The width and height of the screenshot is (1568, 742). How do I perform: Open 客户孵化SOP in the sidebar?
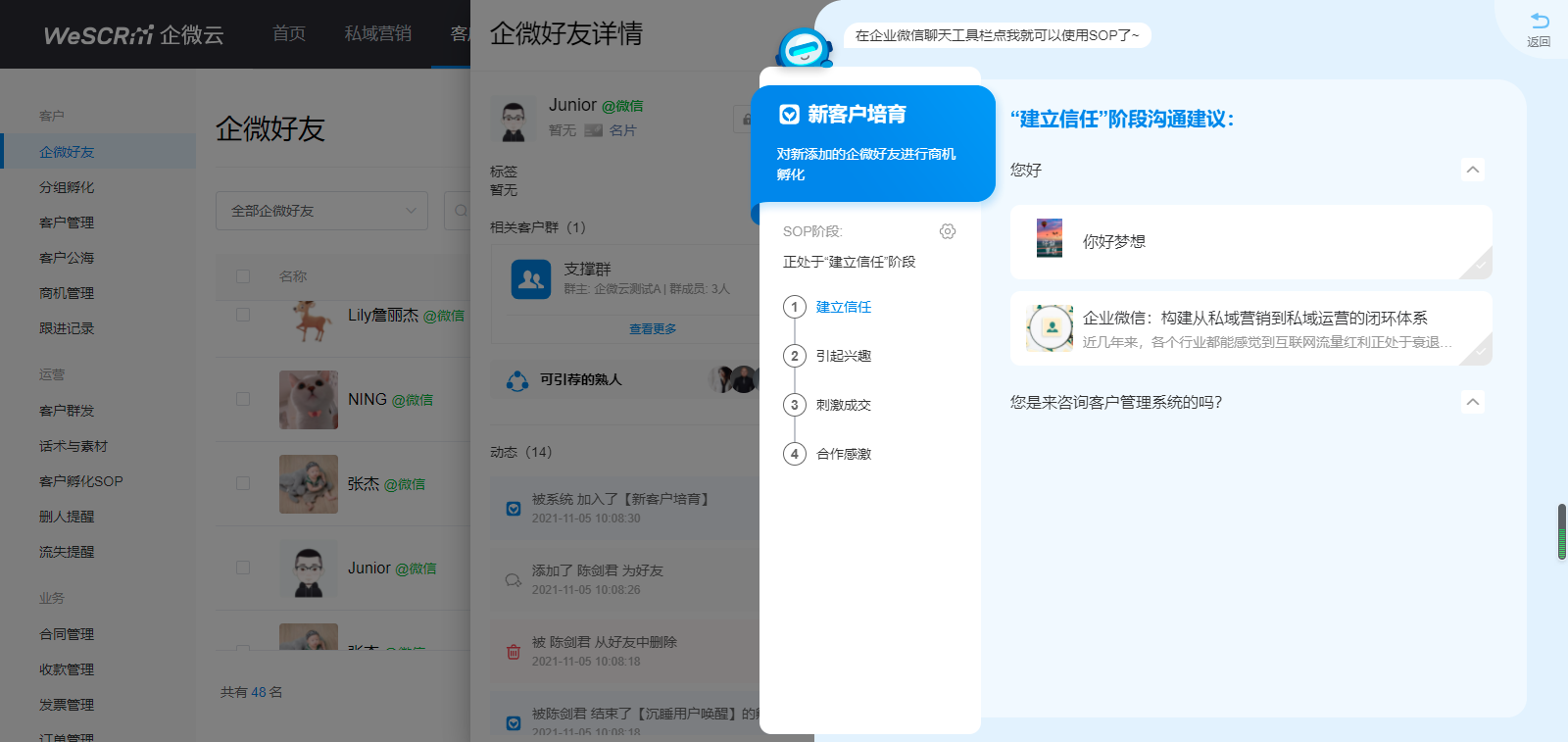81,481
